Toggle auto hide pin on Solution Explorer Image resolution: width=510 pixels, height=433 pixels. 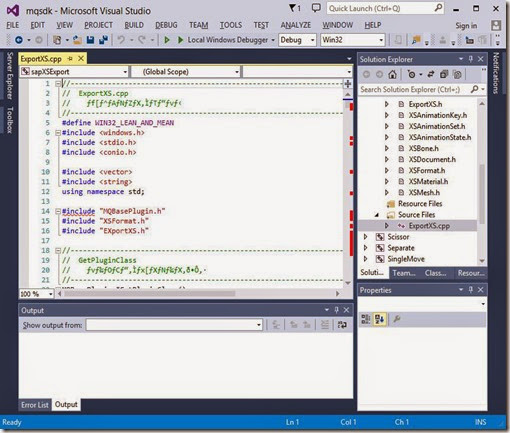click(x=471, y=59)
